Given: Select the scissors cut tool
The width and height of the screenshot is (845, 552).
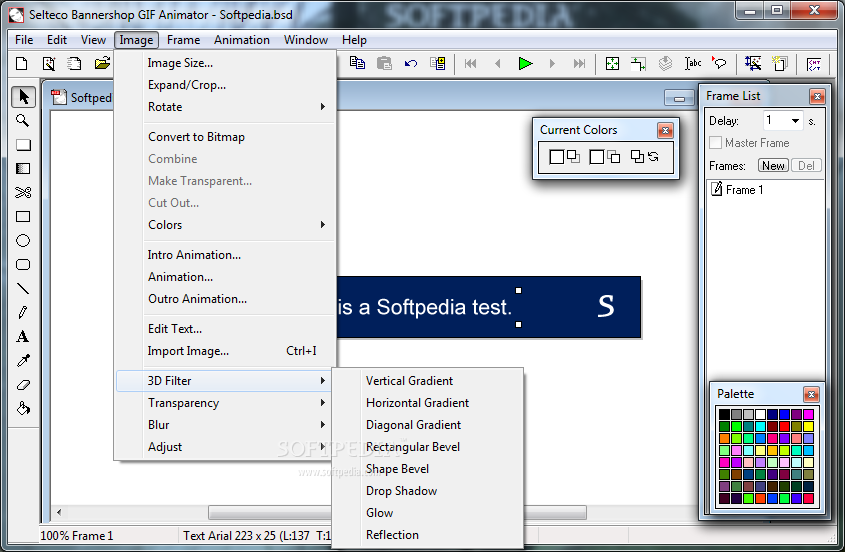Looking at the screenshot, I should click(23, 192).
